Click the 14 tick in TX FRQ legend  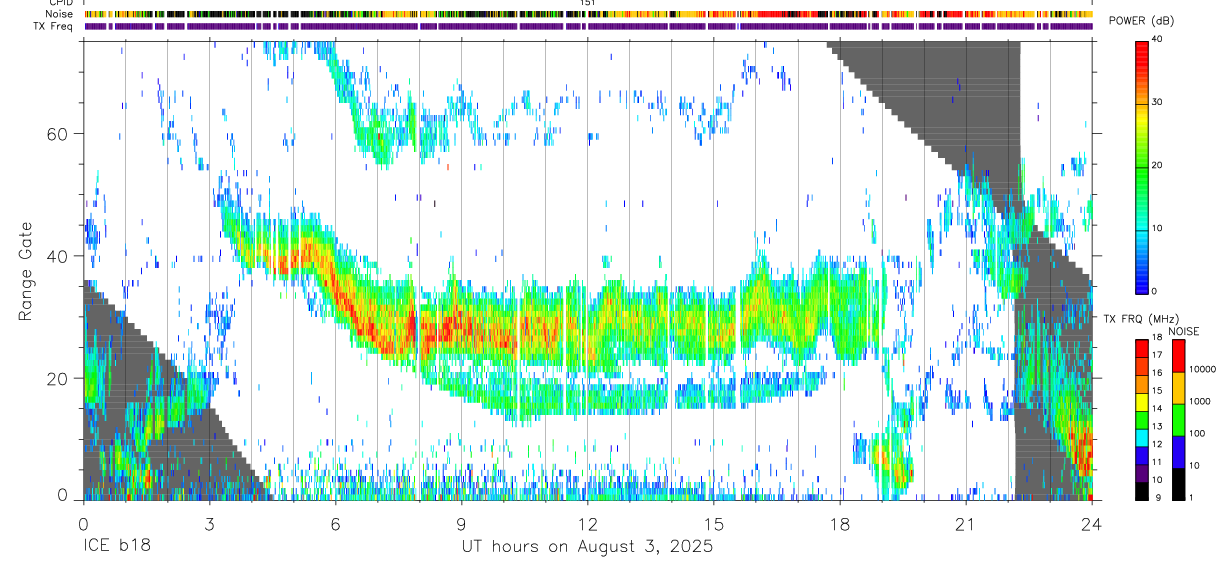(1157, 408)
